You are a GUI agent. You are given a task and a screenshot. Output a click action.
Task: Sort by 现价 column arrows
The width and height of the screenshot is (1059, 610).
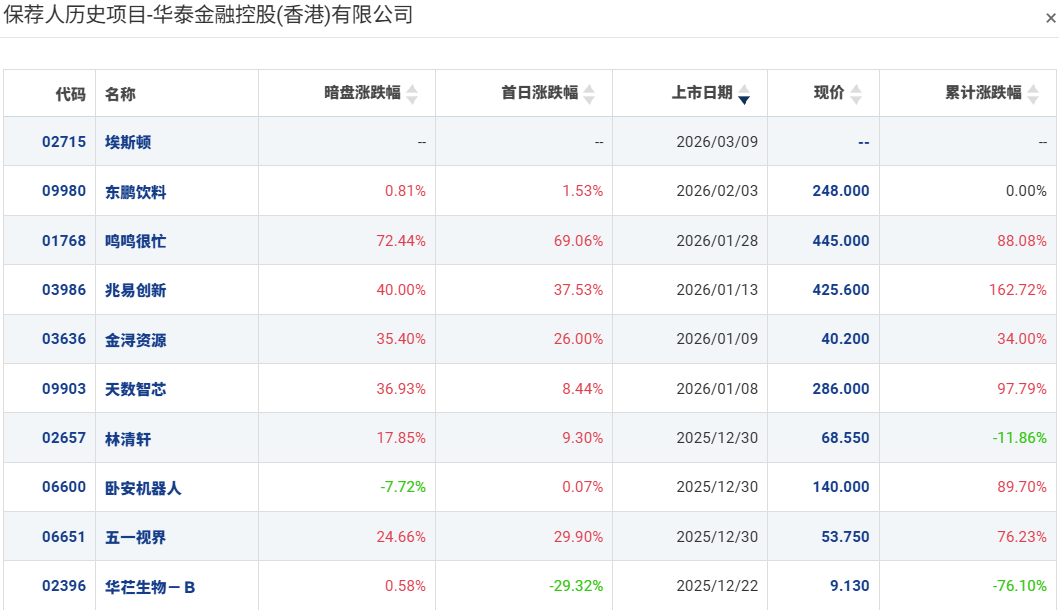pos(856,95)
